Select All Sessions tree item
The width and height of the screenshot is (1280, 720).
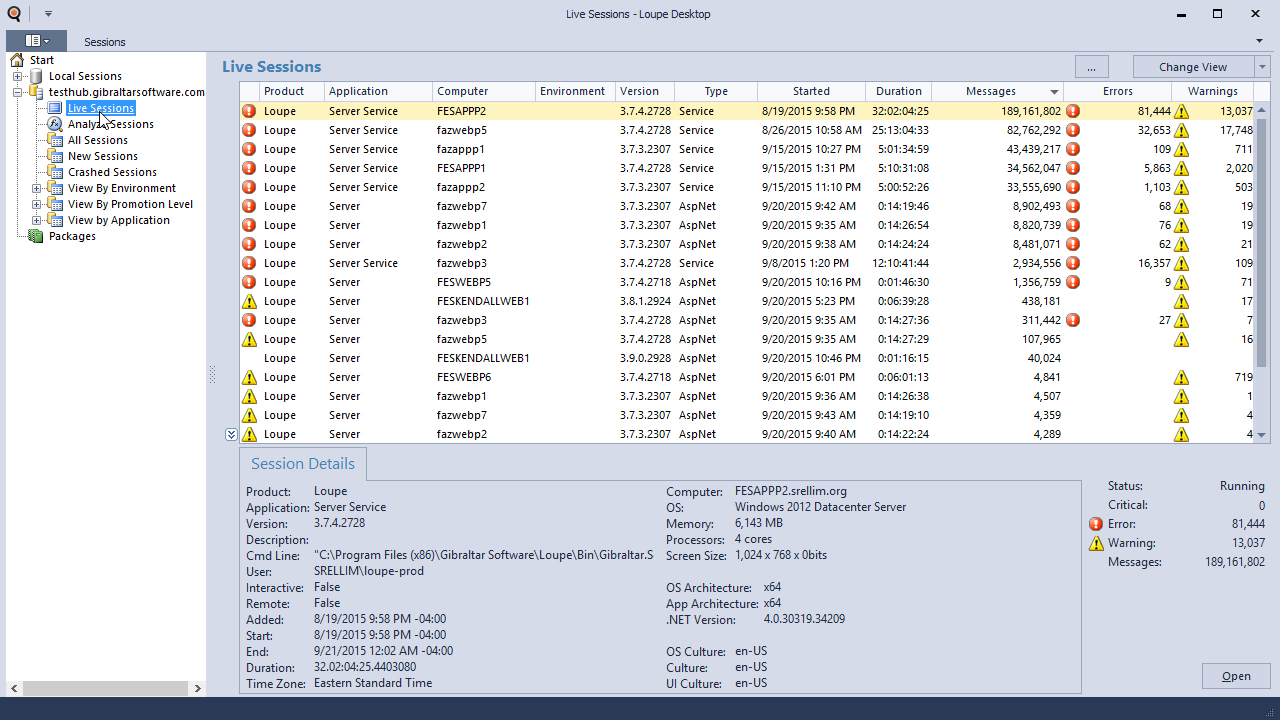(97, 140)
